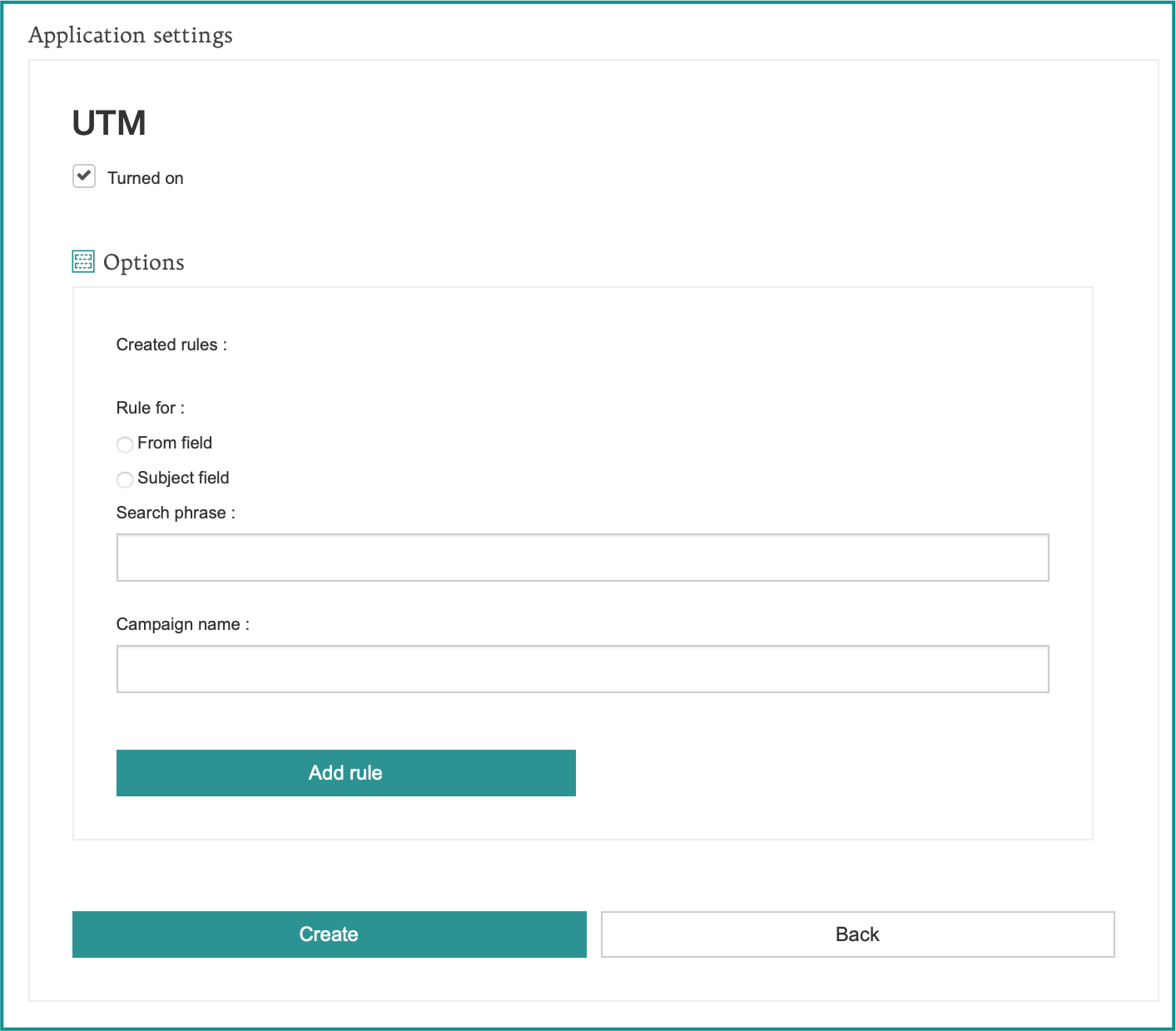This screenshot has height=1031, width=1176.
Task: Uncheck the Turned on checkbox
Action: 84,176
